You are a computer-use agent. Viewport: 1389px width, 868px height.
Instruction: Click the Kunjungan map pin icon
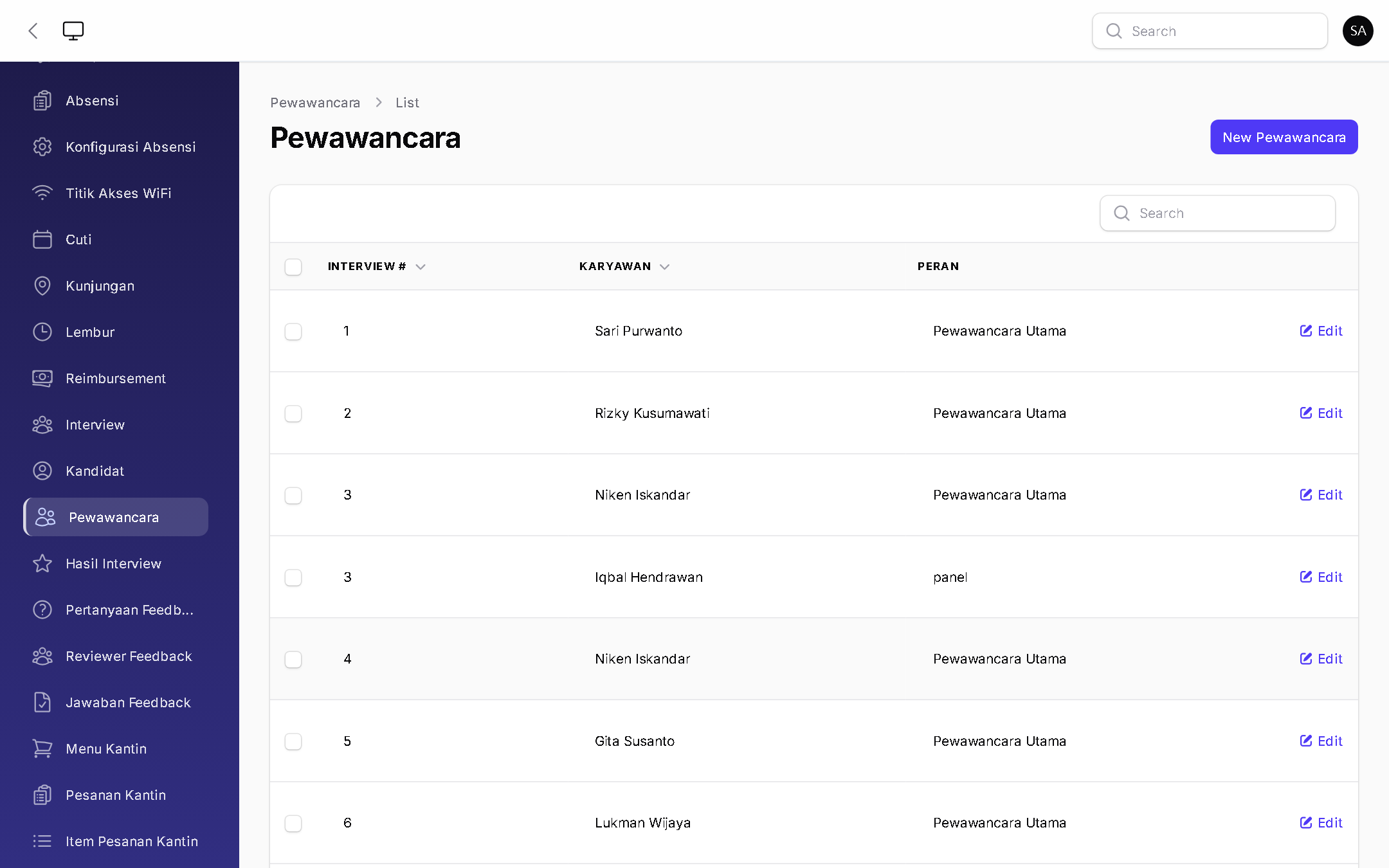42,286
